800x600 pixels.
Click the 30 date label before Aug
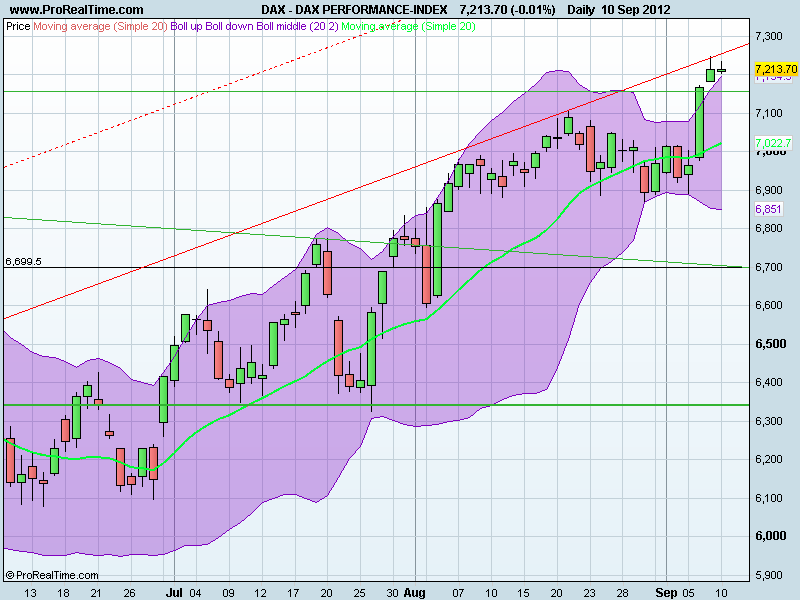[x=392, y=593]
